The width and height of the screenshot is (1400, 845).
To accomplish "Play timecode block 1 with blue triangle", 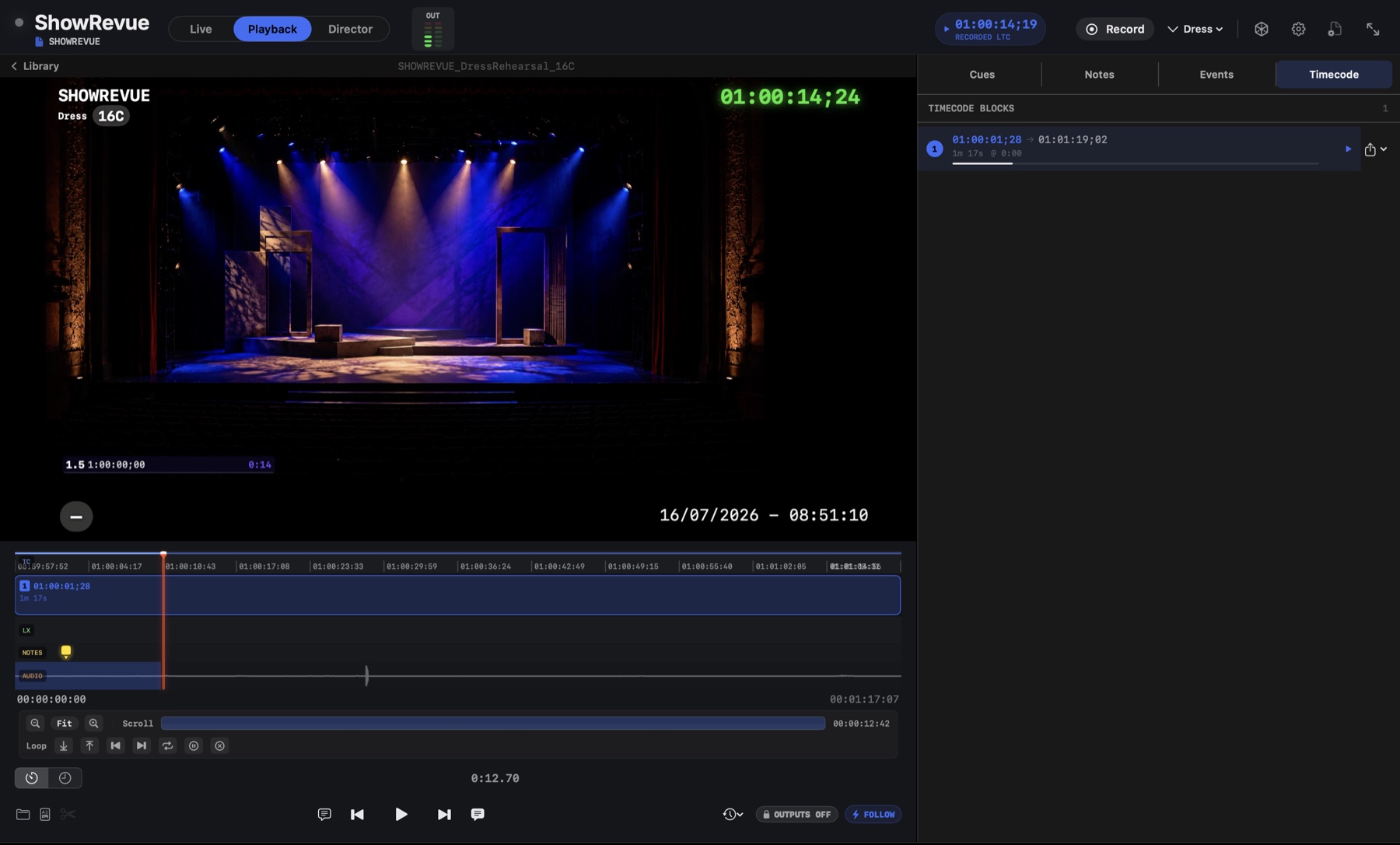I will (1348, 149).
